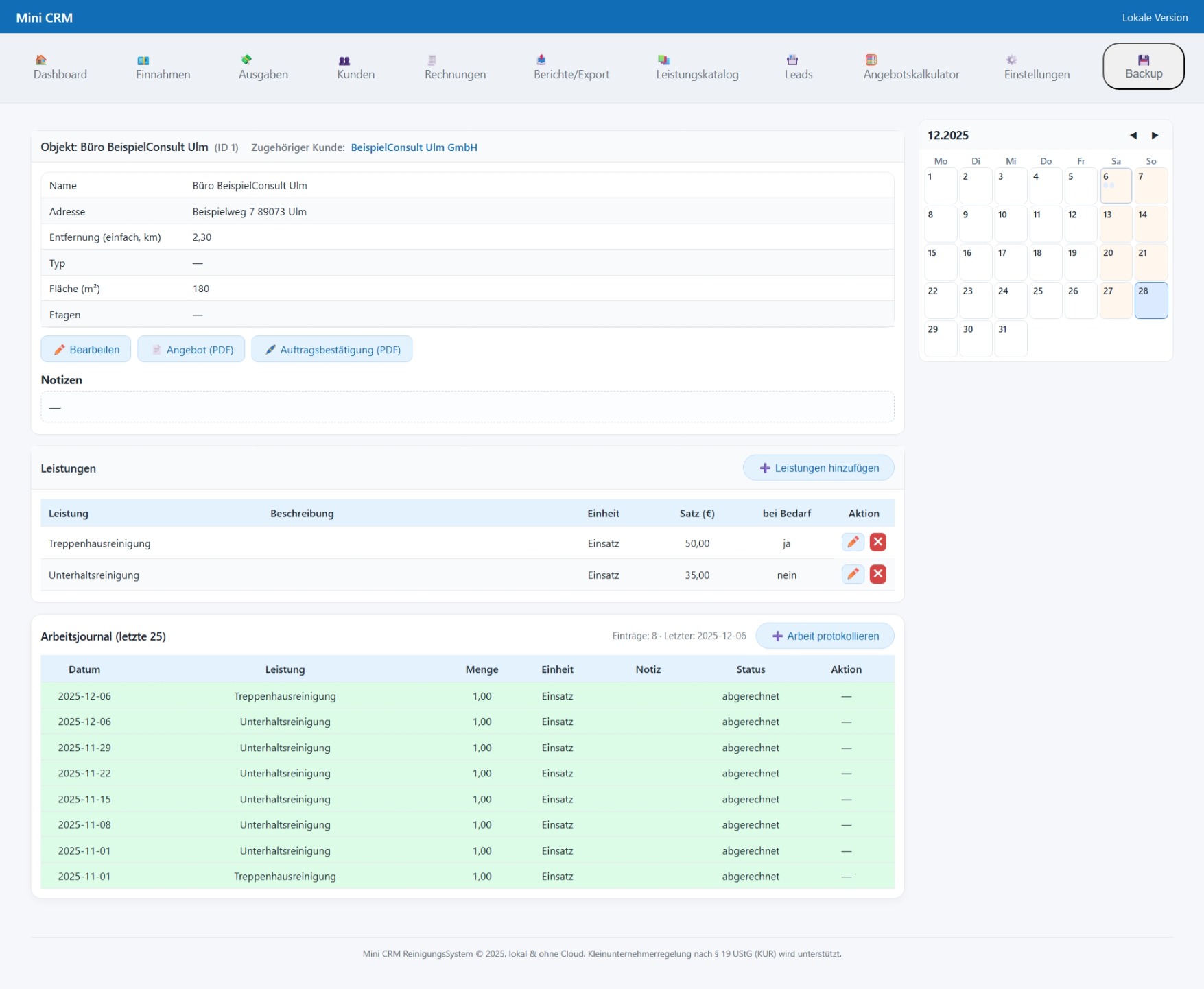Go to Rechnungen
This screenshot has width=1204, height=989.
click(x=455, y=67)
